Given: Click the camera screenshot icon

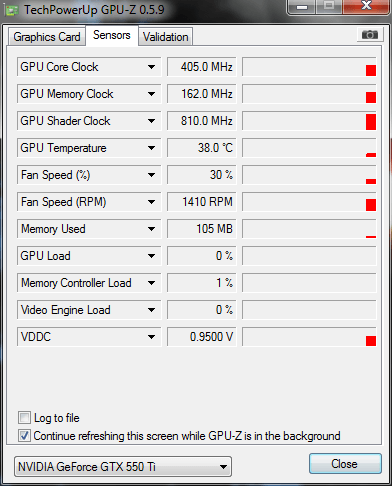Looking at the screenshot, I should pyautogui.click(x=369, y=35).
